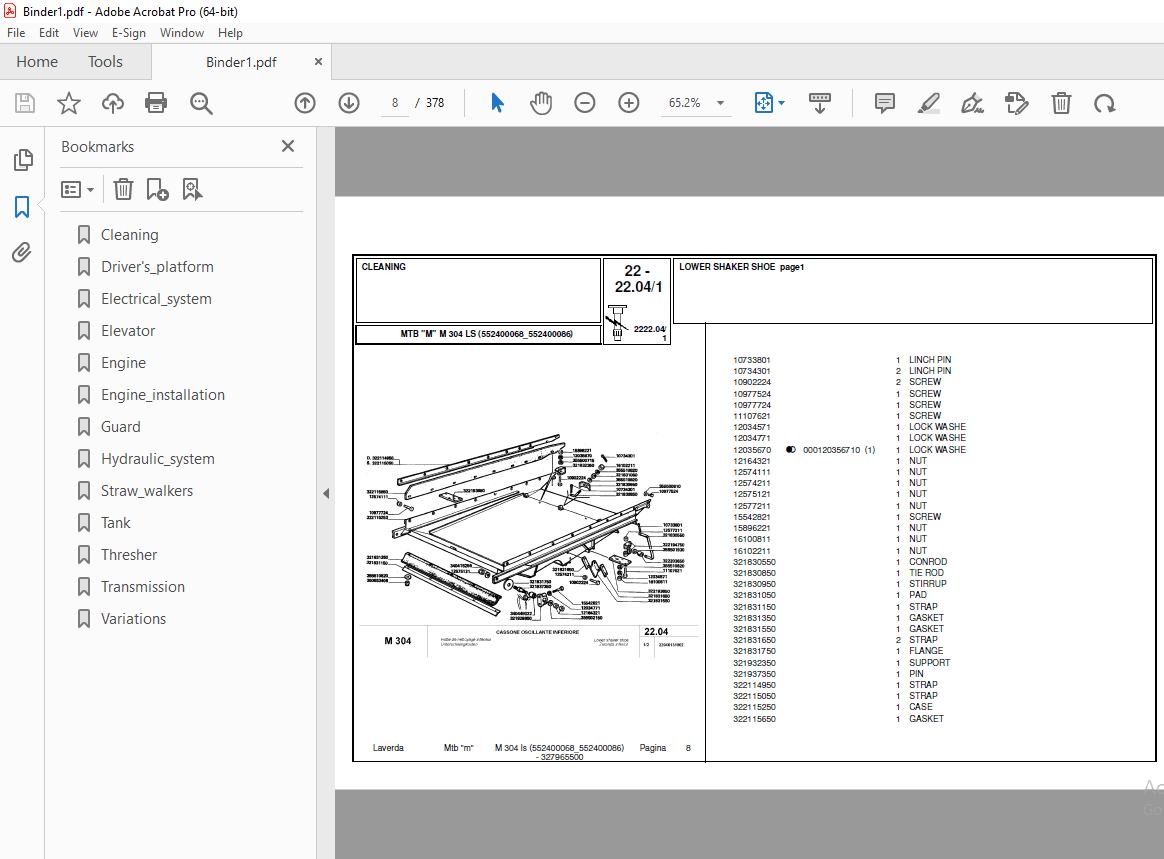Zoom in with the plus button
The height and width of the screenshot is (859, 1164).
tap(629, 103)
